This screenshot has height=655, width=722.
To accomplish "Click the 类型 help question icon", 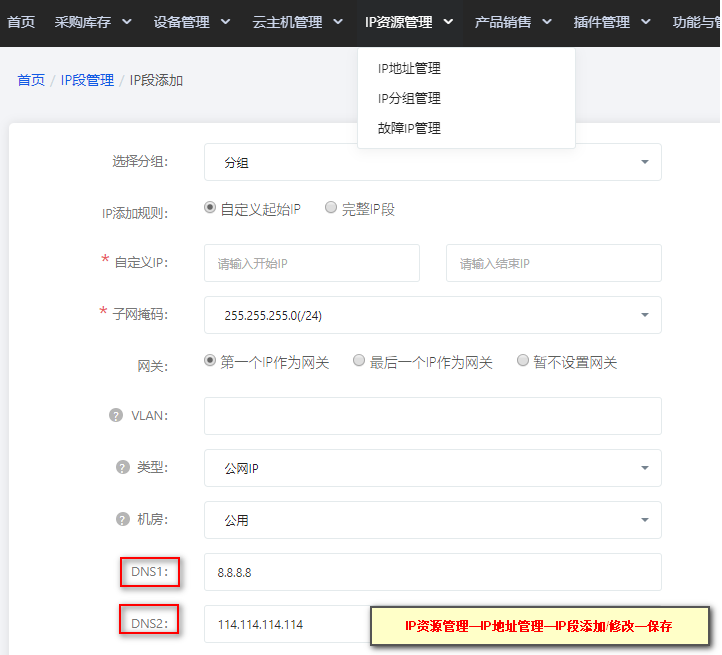I will (x=122, y=468).
